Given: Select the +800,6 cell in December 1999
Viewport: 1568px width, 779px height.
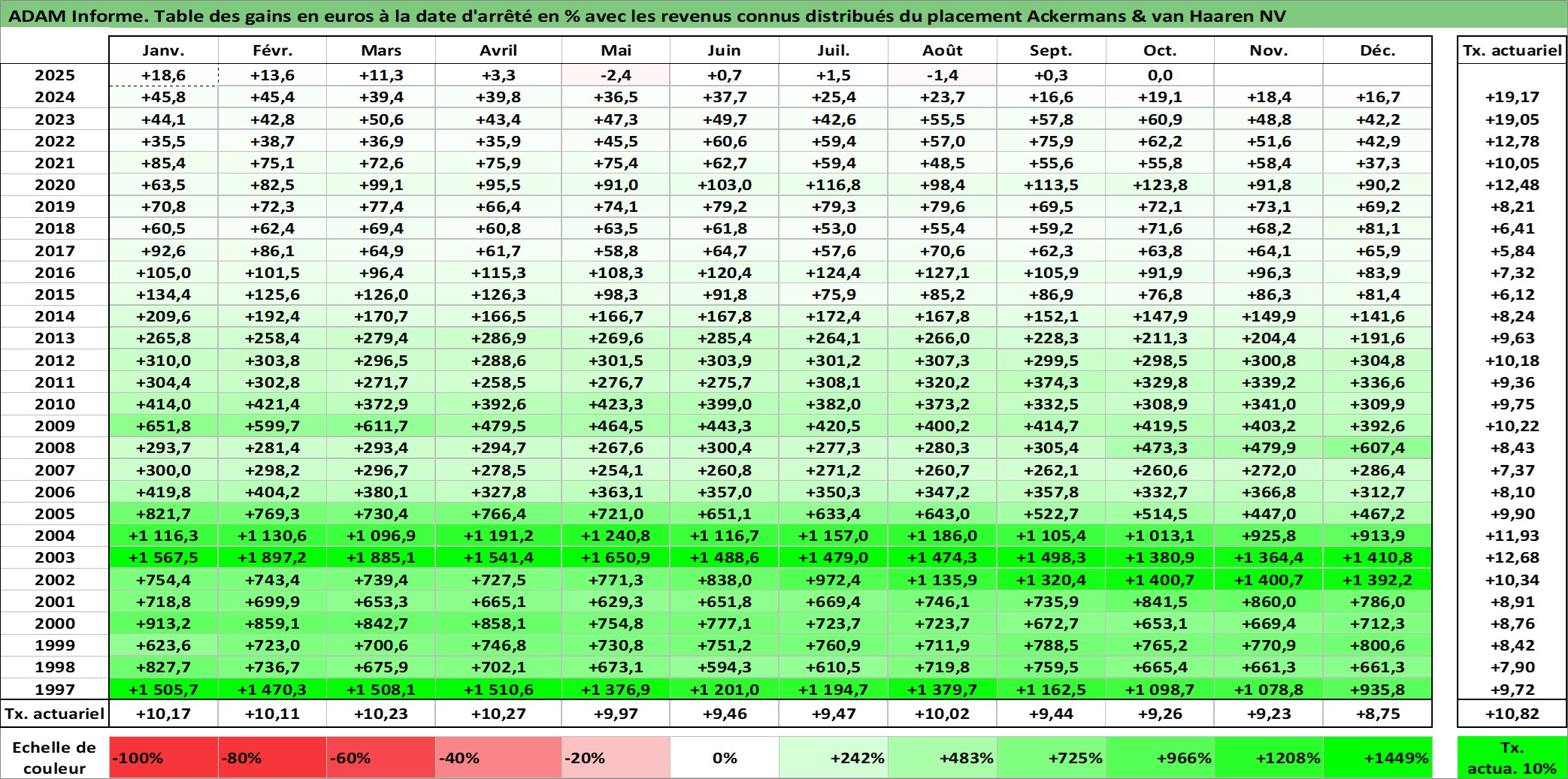Looking at the screenshot, I should pos(1378,645).
